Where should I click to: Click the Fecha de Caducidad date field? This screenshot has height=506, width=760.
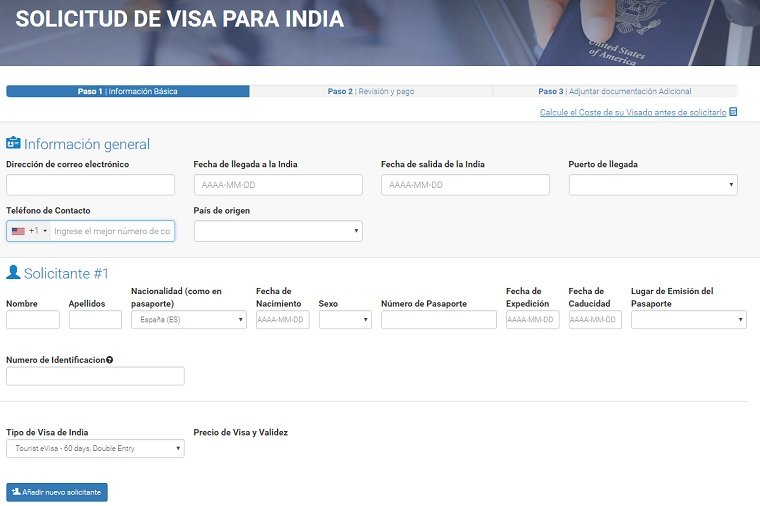coord(595,320)
